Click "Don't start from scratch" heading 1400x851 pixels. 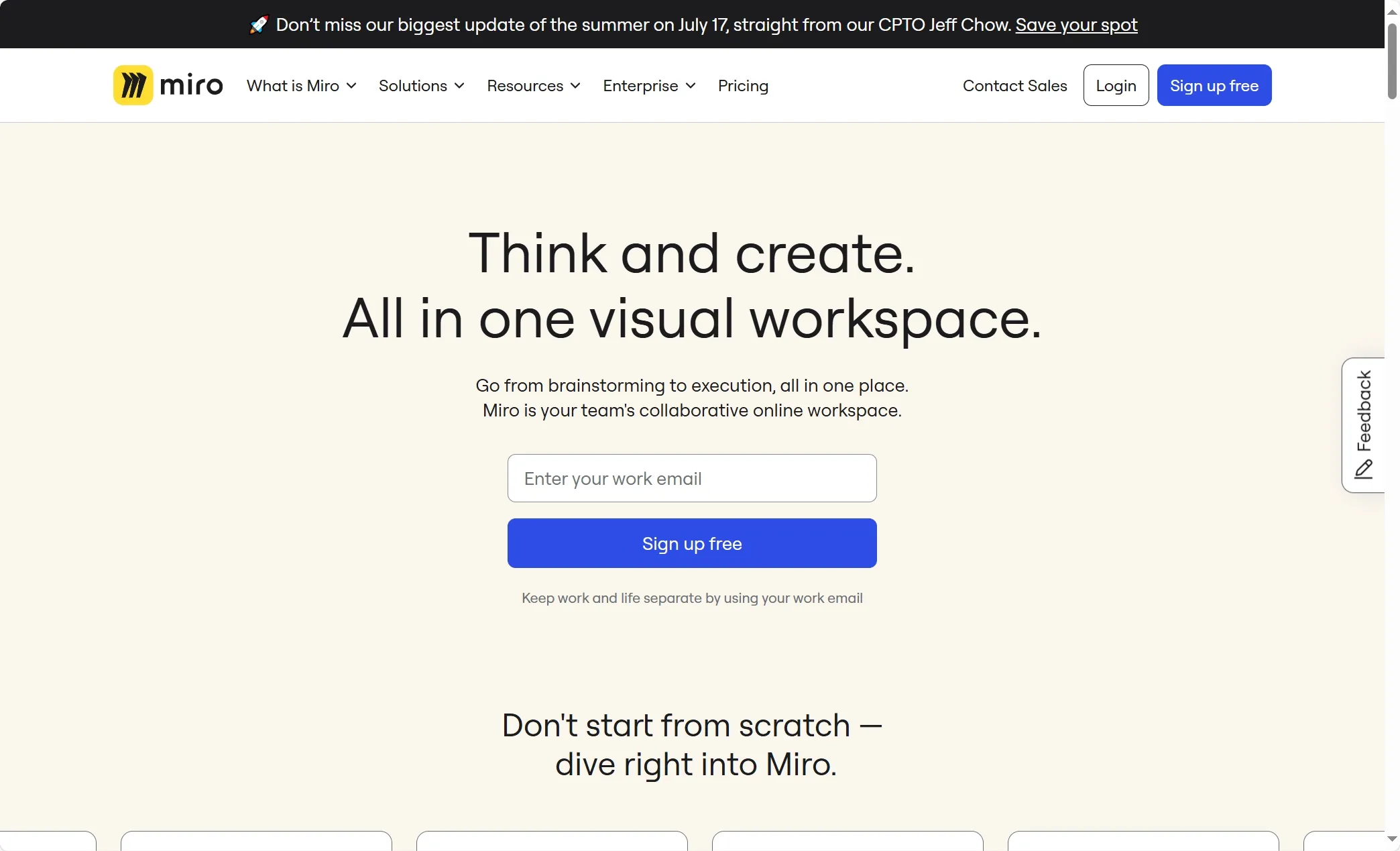click(692, 725)
